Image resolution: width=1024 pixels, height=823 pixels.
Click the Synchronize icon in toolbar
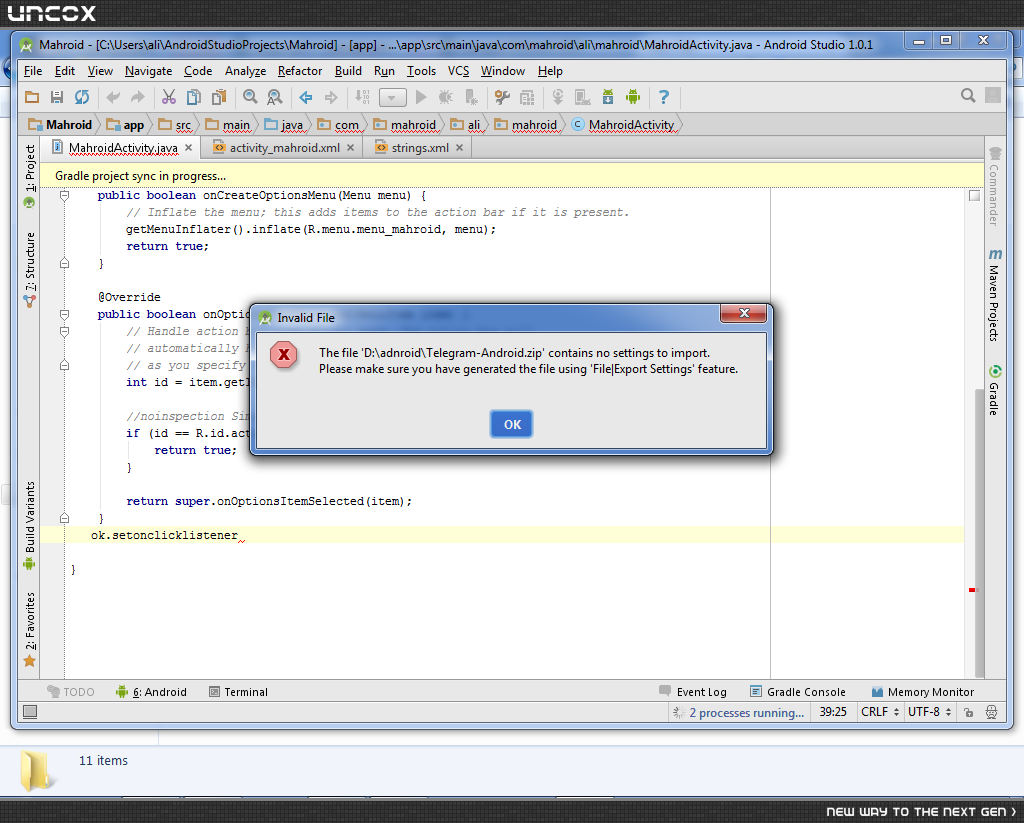click(82, 97)
